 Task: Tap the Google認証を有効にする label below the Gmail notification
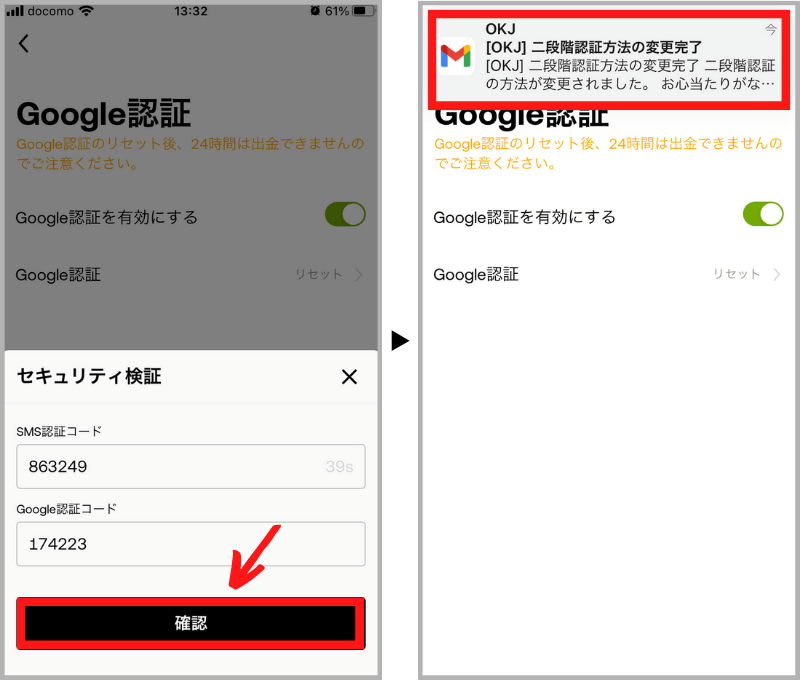coord(524,217)
